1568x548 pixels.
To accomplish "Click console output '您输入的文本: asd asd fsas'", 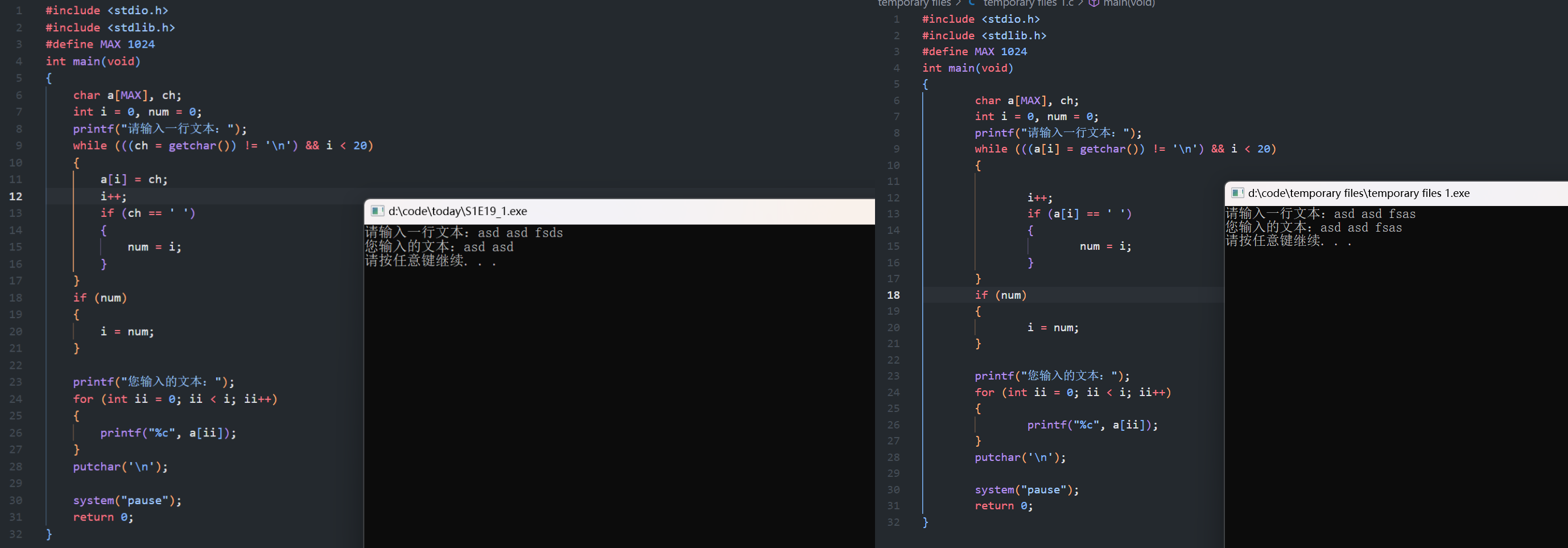I will click(1314, 228).
